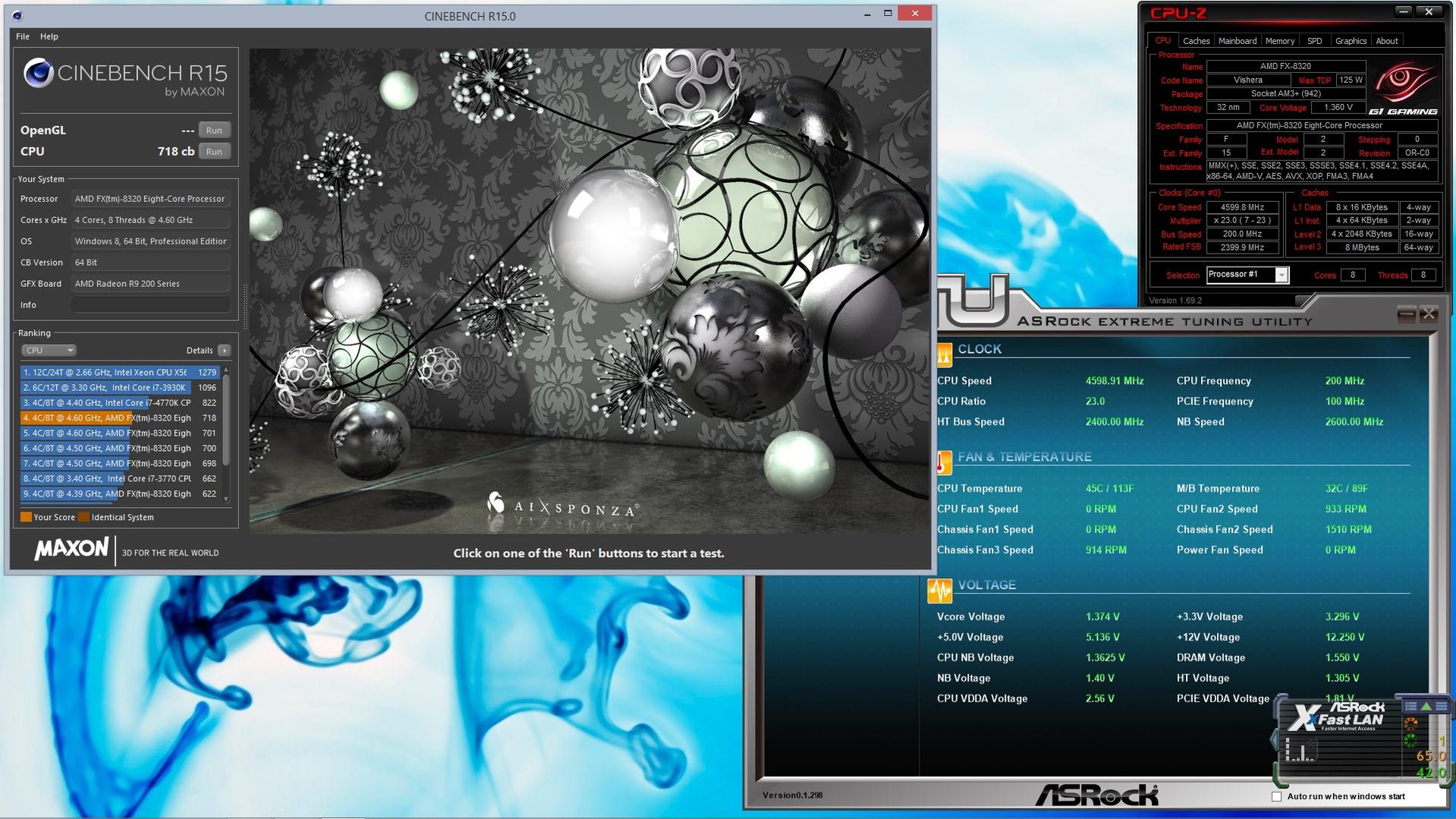Click the Cinebench title bar app icon
Screen dimensions: 1456x819
tap(17, 15)
